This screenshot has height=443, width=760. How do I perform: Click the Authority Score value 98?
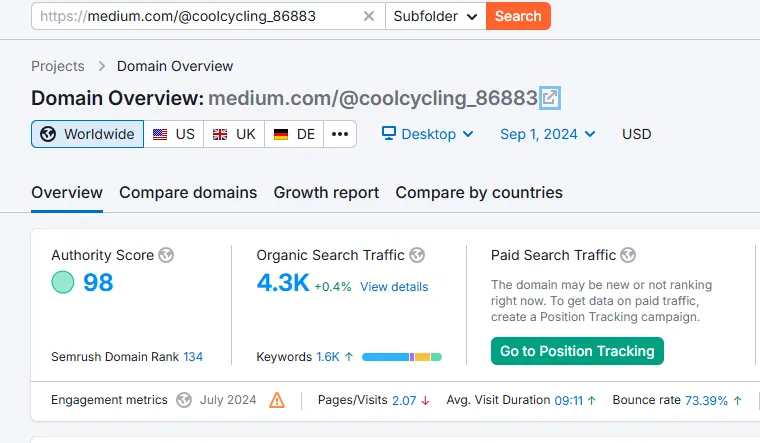(x=98, y=282)
